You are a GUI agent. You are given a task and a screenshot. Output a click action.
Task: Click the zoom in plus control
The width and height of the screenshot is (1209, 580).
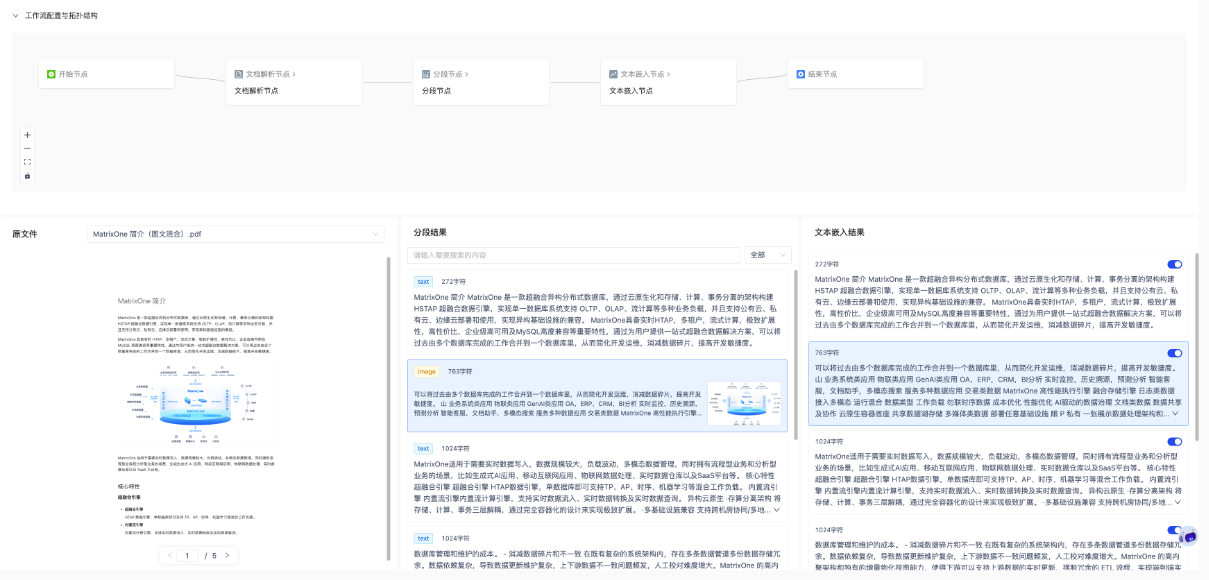[x=27, y=135]
